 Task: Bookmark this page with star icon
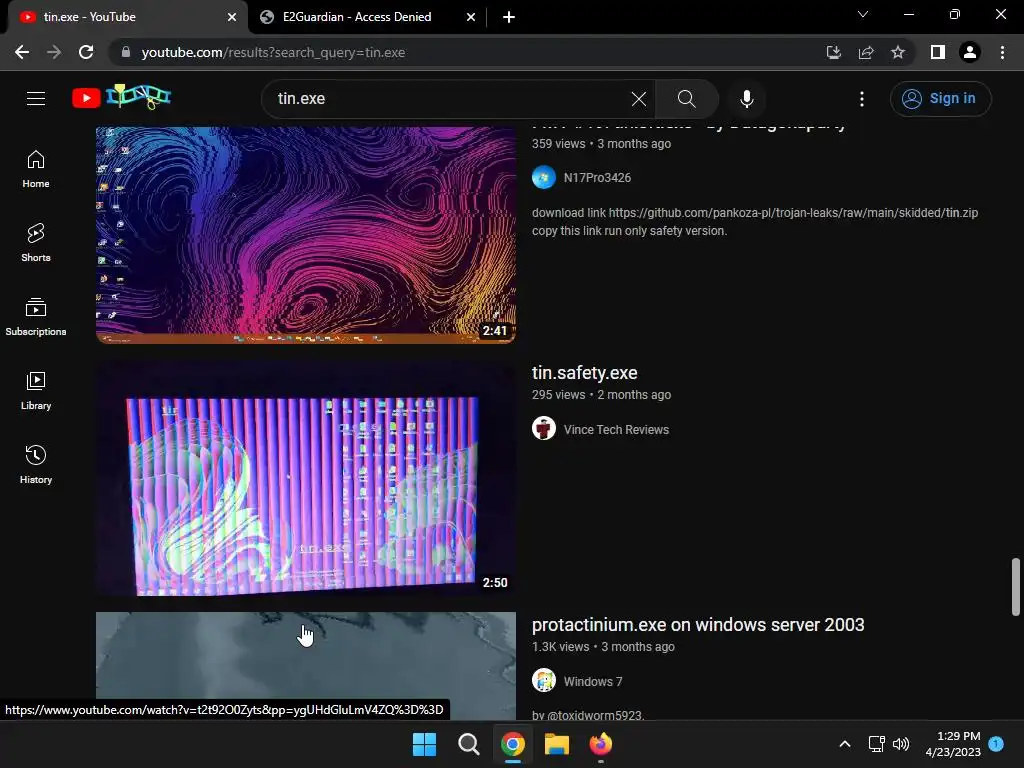[898, 52]
